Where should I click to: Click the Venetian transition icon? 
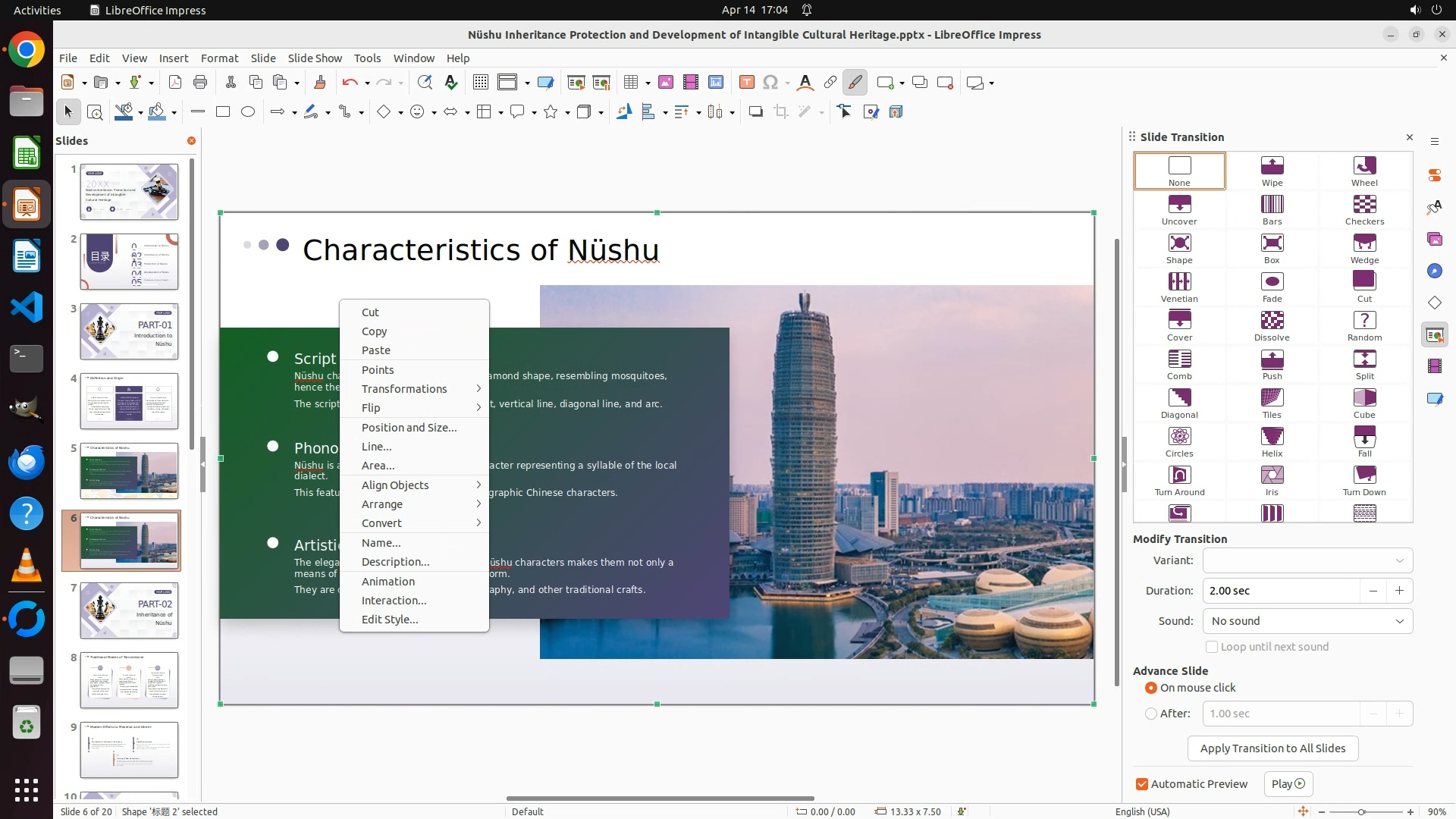[1178, 282]
